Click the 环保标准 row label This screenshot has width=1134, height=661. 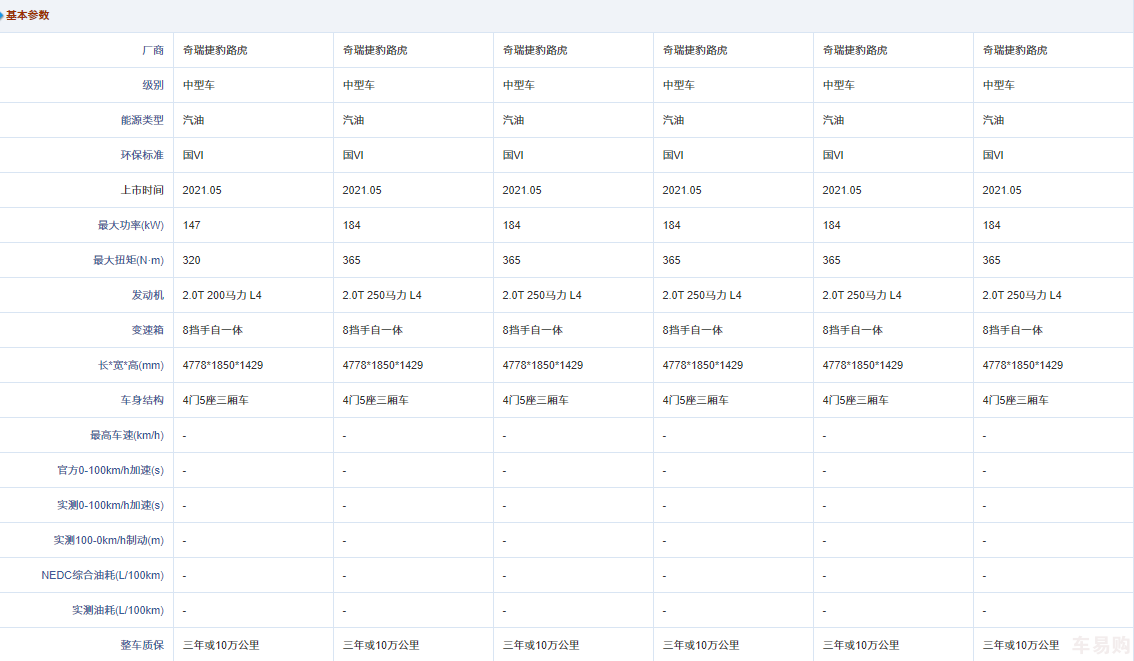coord(142,155)
